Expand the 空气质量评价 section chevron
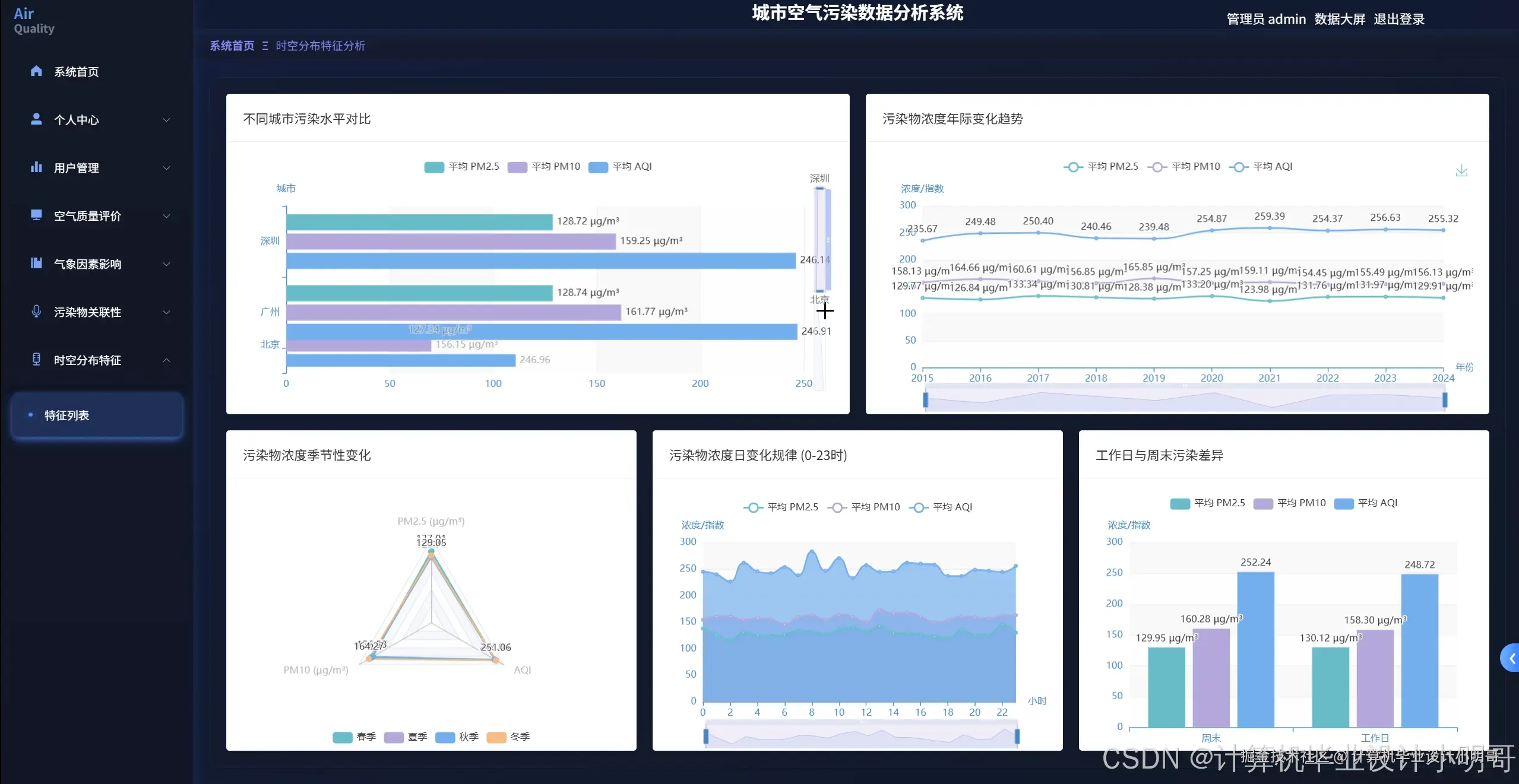1519x784 pixels. 167,216
